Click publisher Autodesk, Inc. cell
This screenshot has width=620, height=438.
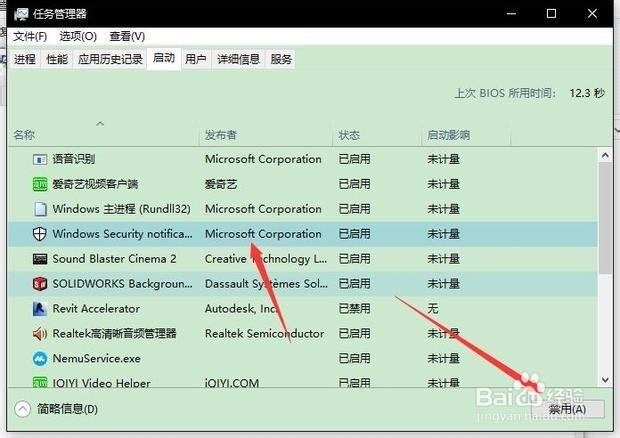tap(241, 309)
